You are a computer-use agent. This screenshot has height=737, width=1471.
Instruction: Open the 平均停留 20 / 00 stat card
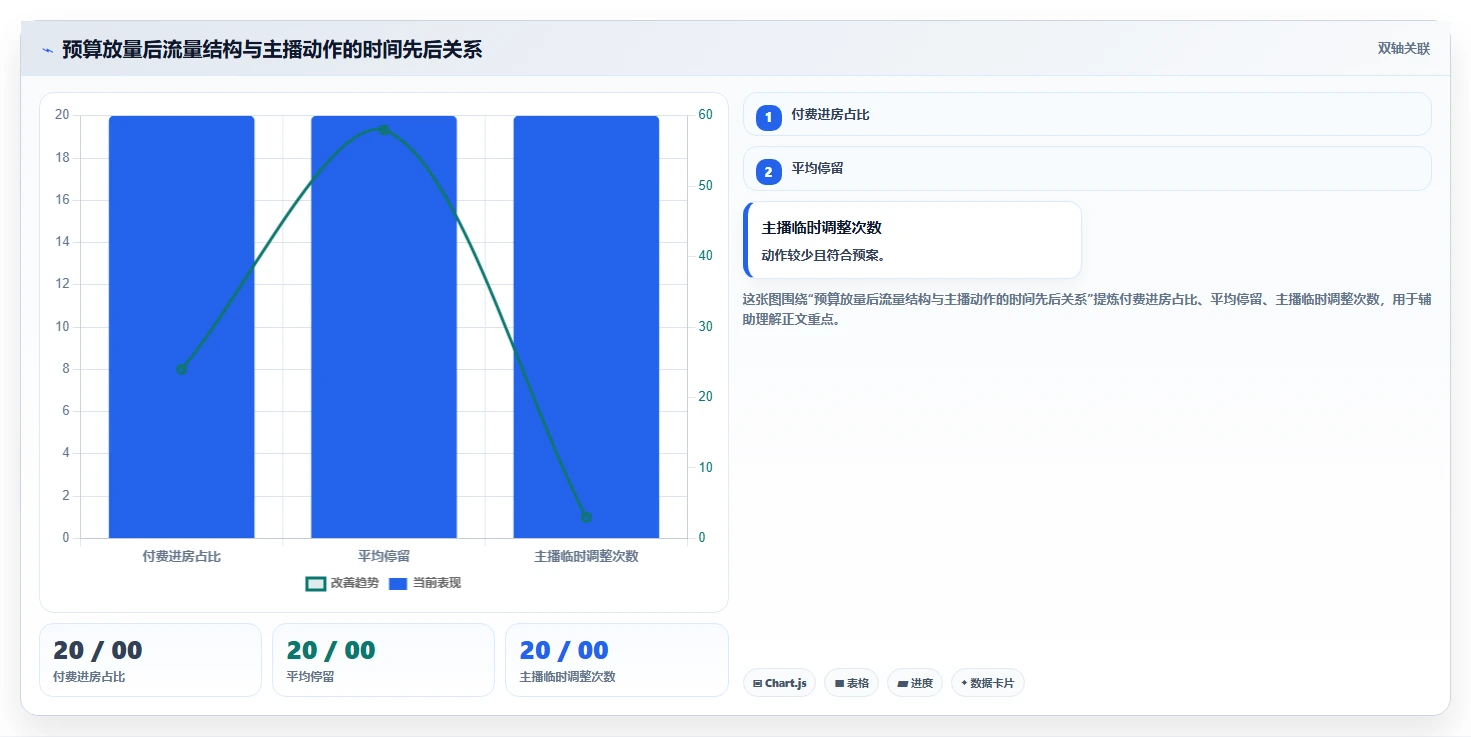(x=383, y=660)
